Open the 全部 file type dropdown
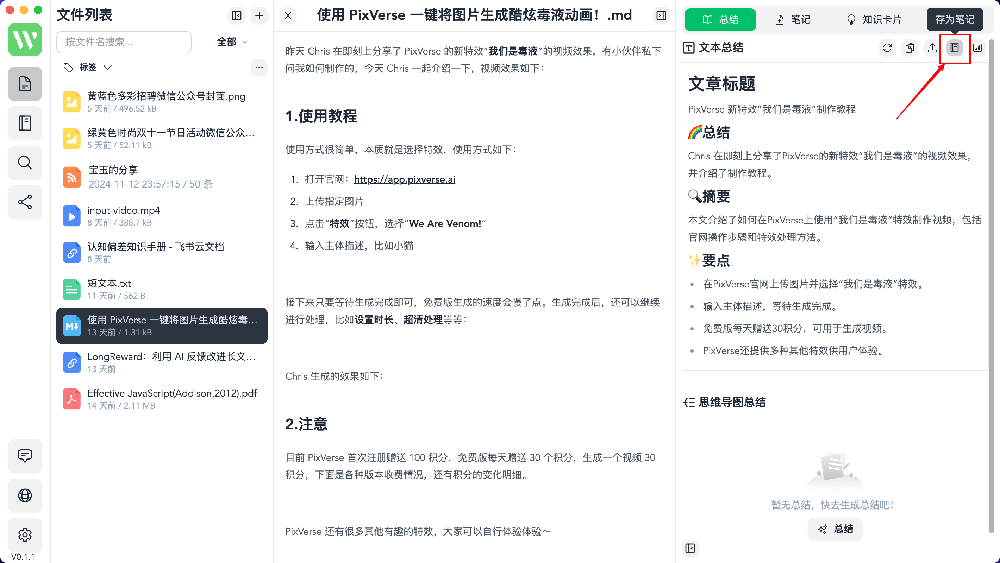The image size is (1000, 563). tap(232, 42)
